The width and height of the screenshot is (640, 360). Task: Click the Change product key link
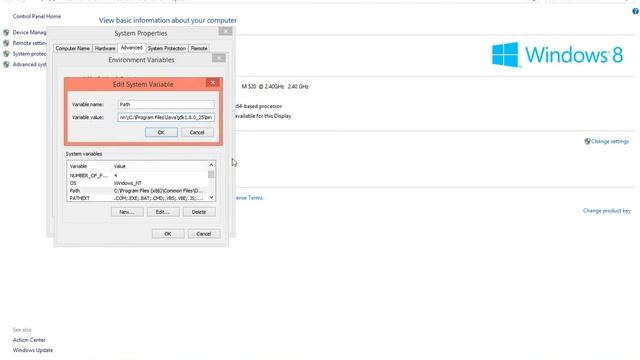point(607,211)
